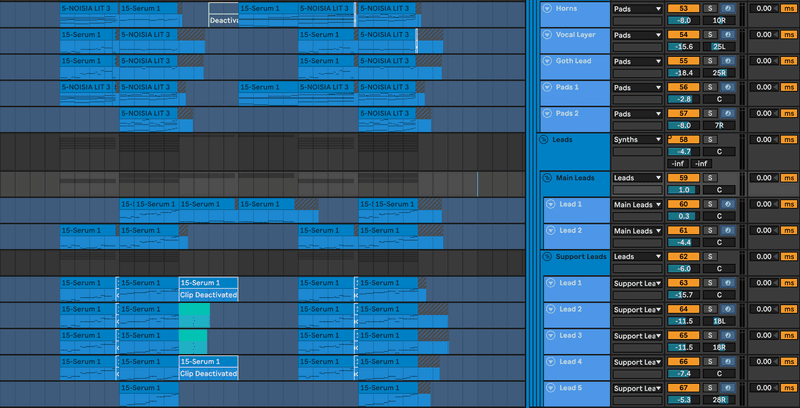Toggle track activator 65 on Lead 3
Viewport: 800px width, 408px height.
tap(683, 336)
